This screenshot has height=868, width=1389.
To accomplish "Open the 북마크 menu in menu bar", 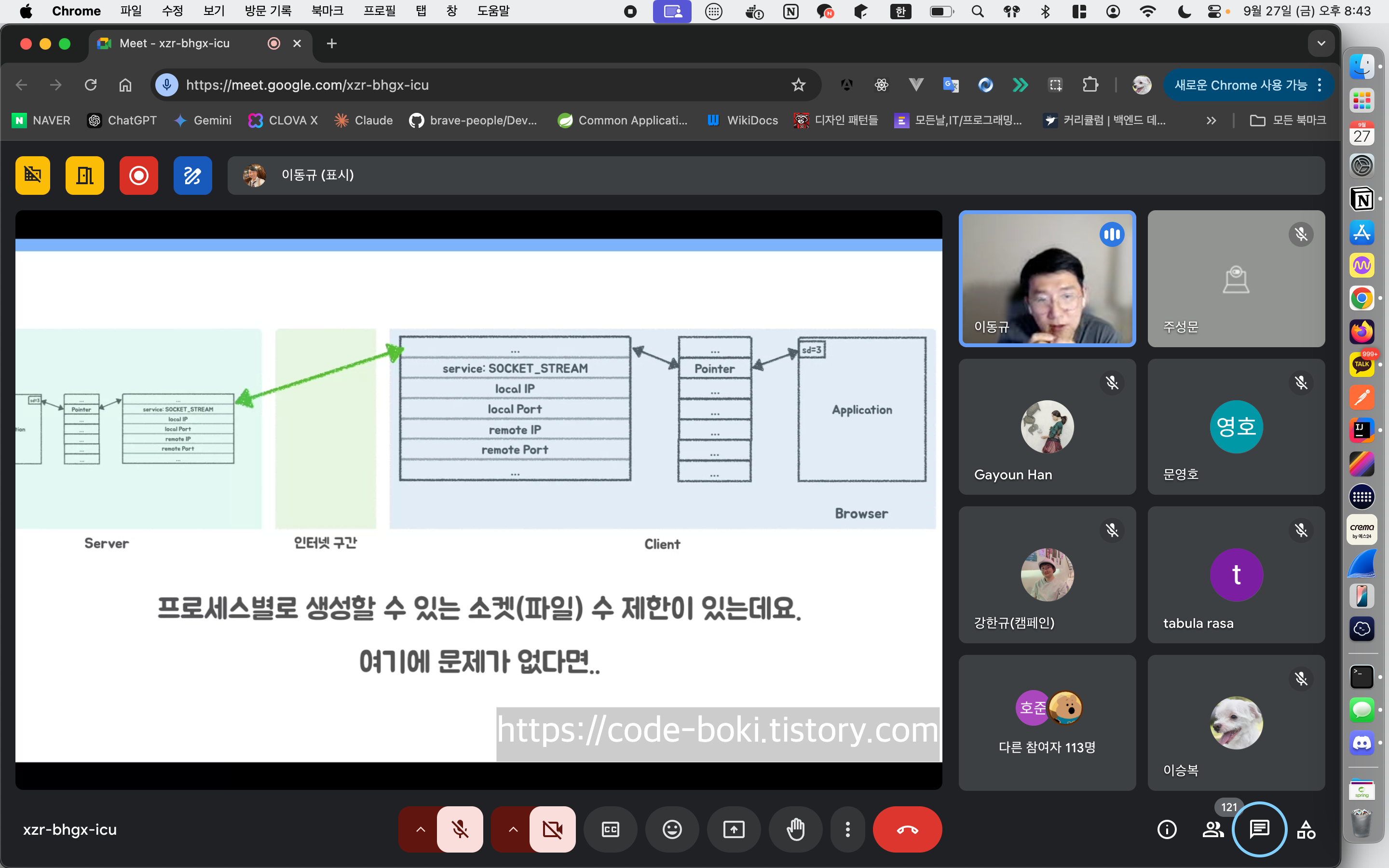I will coord(327,11).
